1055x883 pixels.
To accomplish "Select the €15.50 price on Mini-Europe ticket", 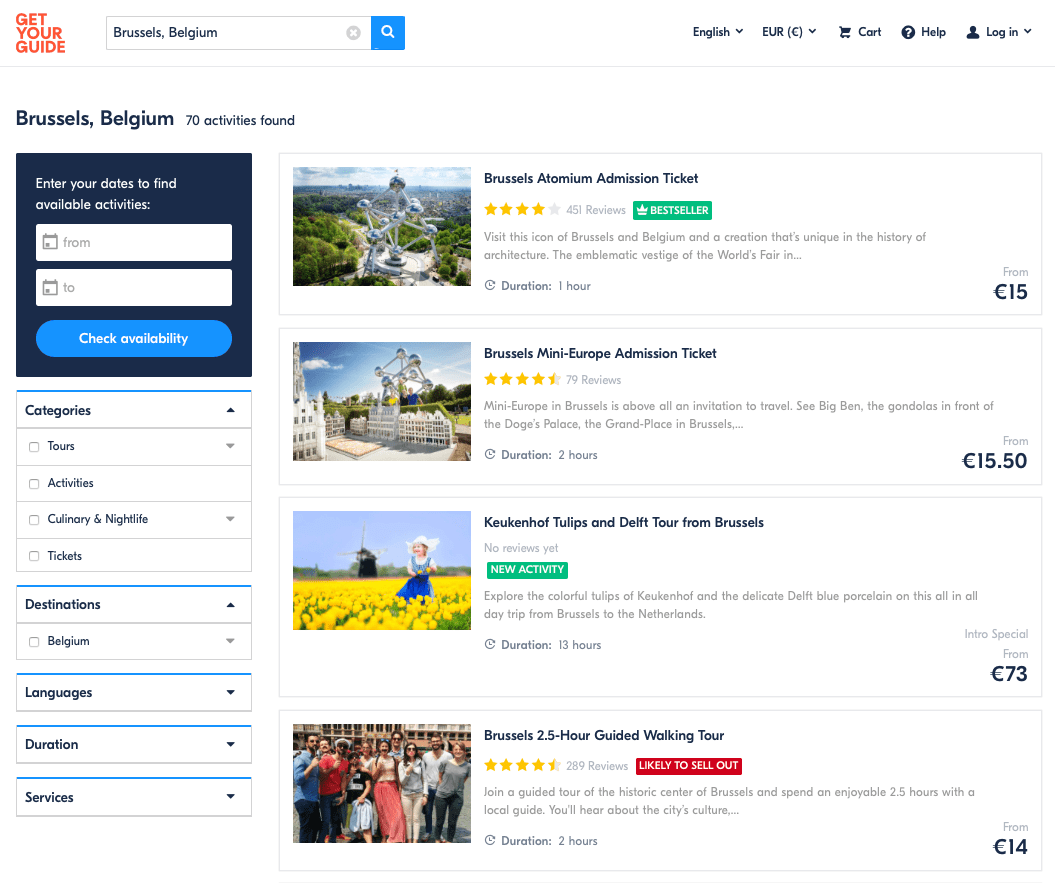I will tap(994, 460).
